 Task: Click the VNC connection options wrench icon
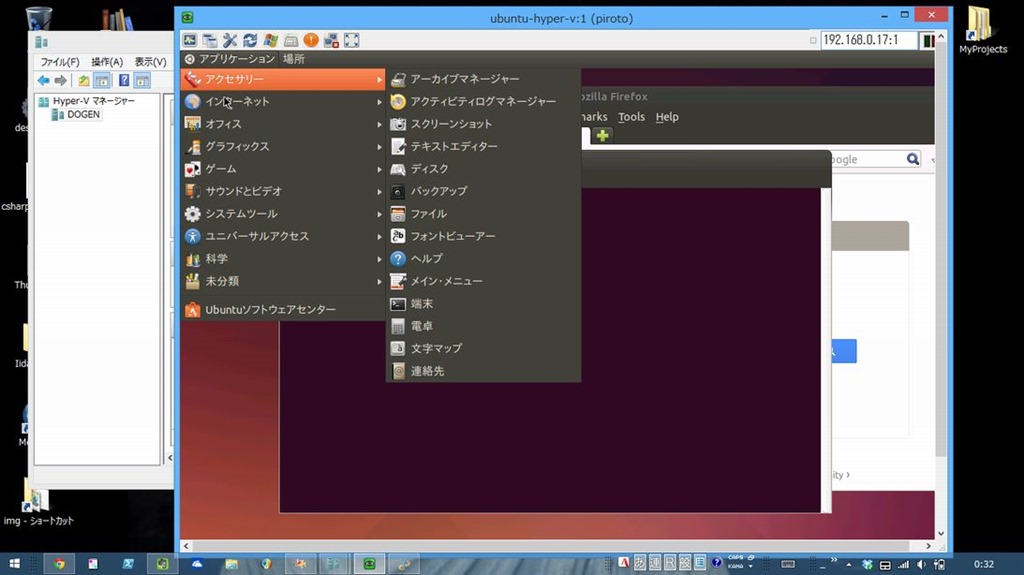click(230, 40)
